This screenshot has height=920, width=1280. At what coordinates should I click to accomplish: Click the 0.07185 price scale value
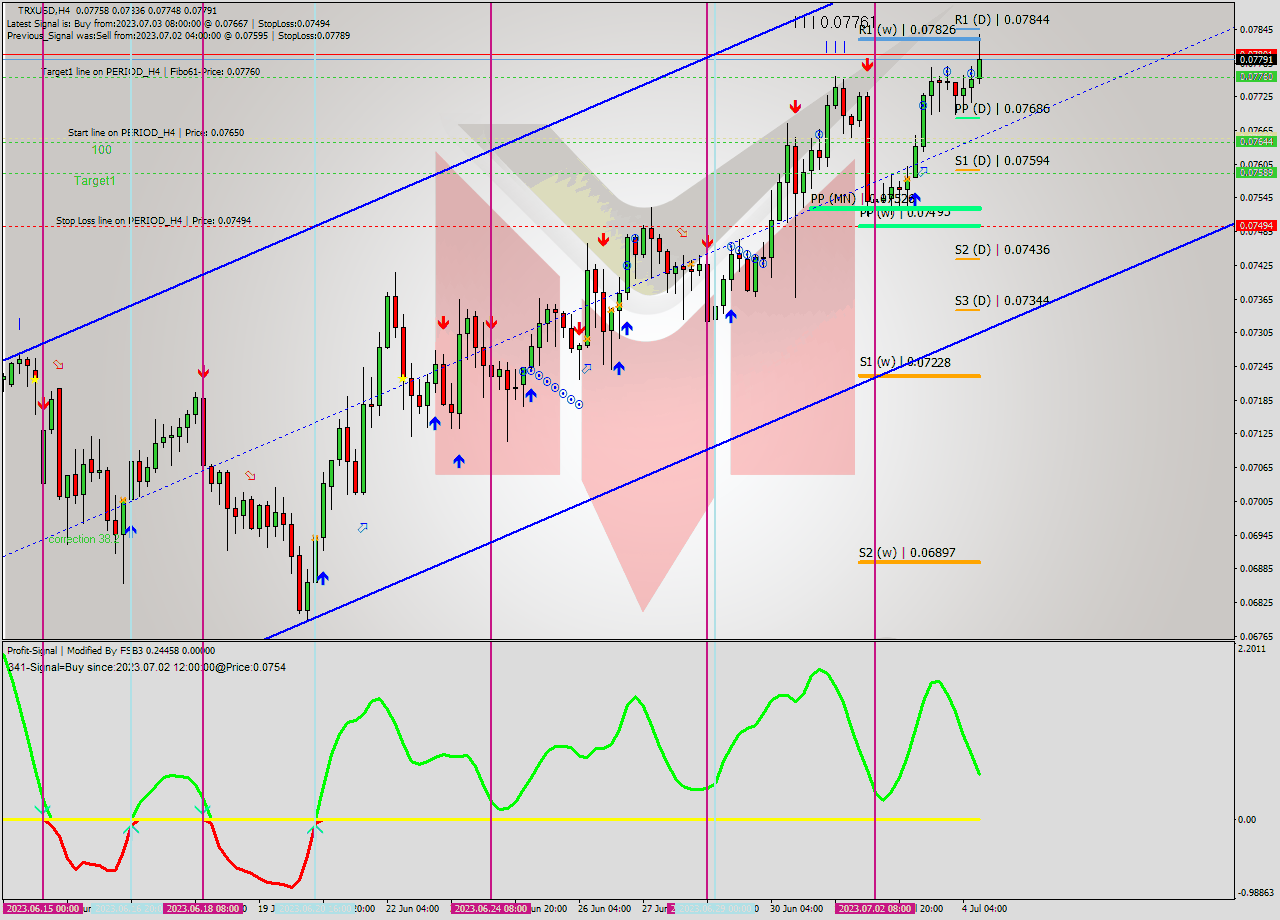pos(1256,400)
